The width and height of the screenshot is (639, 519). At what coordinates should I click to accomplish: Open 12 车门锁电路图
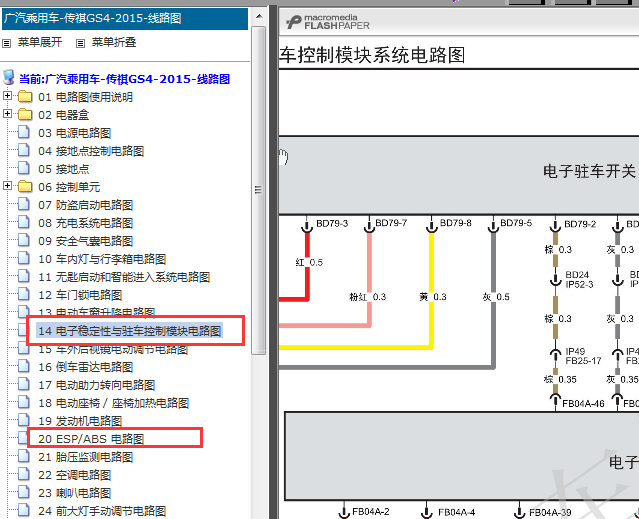click(x=80, y=295)
